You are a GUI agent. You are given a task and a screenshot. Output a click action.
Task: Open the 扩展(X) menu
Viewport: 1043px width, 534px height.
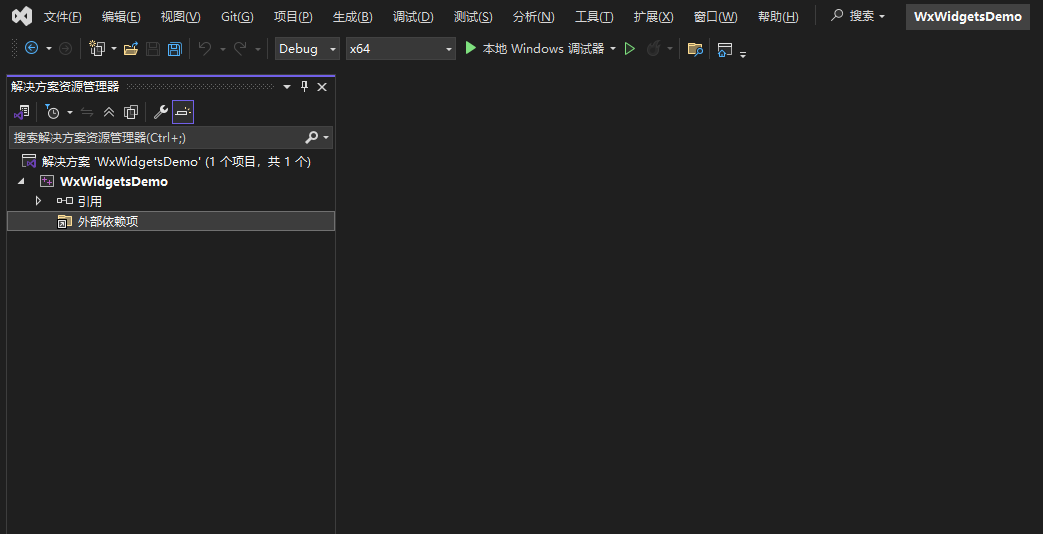click(653, 17)
